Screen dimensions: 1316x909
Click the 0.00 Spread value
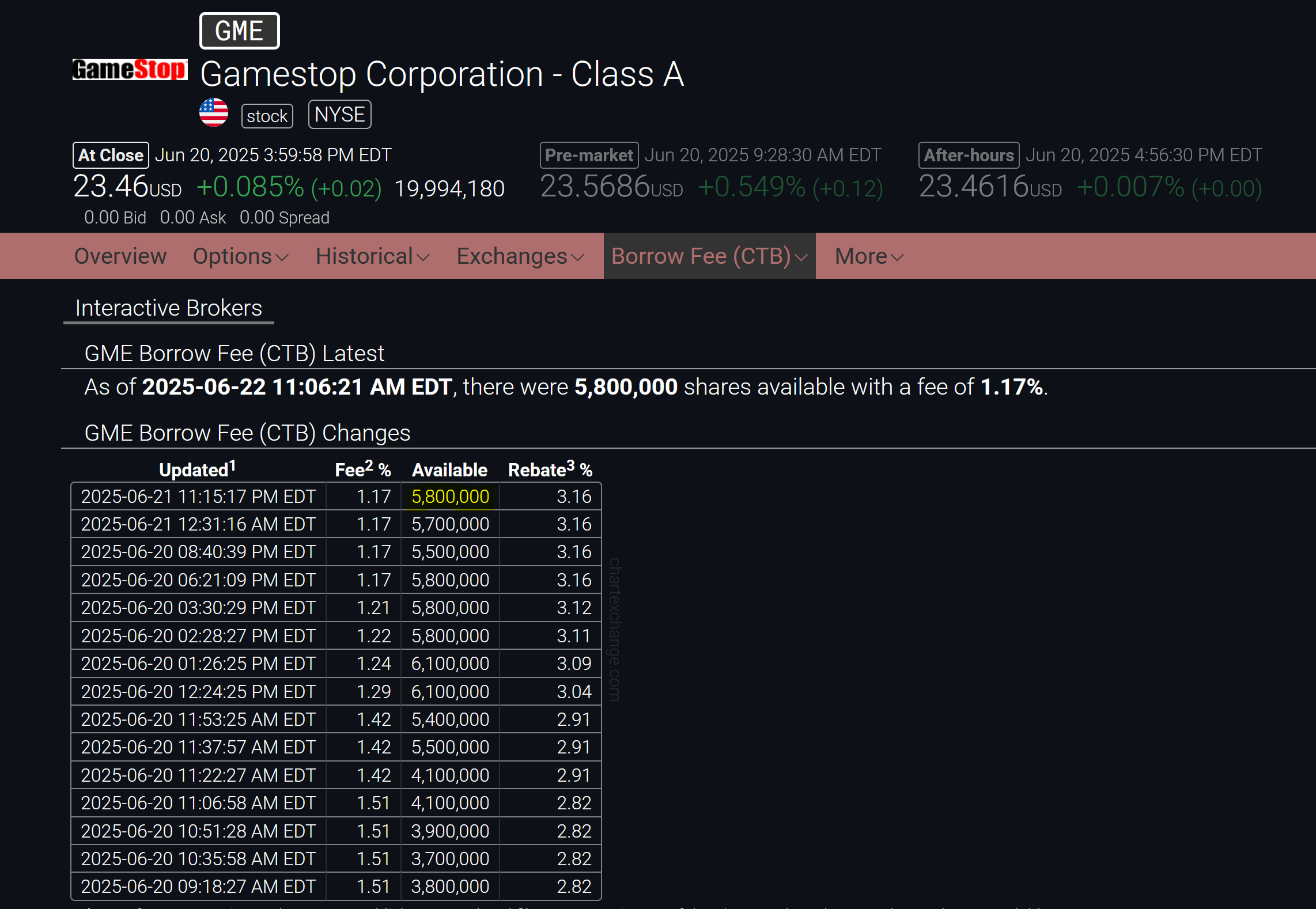click(x=285, y=218)
